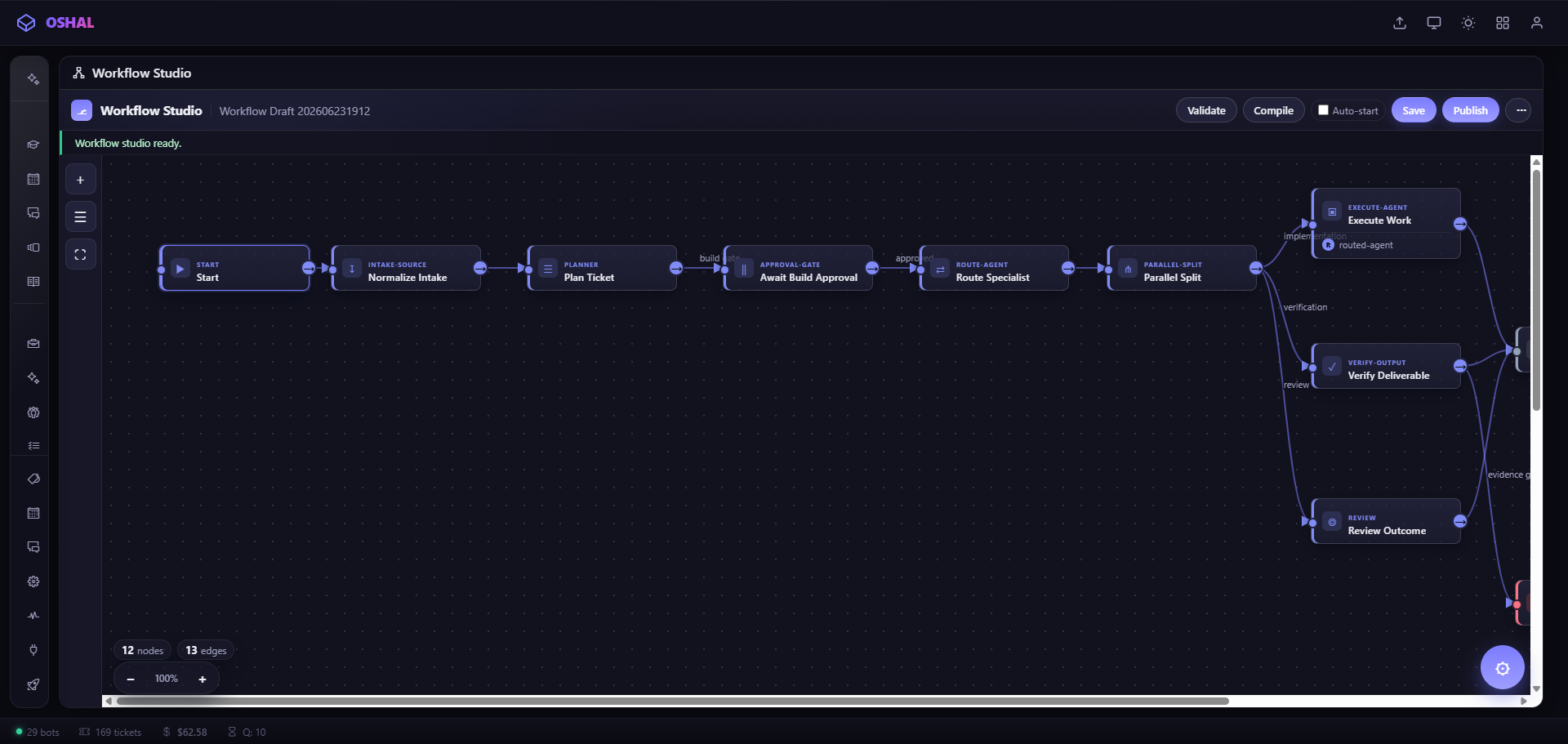Image resolution: width=1568 pixels, height=744 pixels.
Task: Select the Parallel Split node
Action: (1182, 268)
